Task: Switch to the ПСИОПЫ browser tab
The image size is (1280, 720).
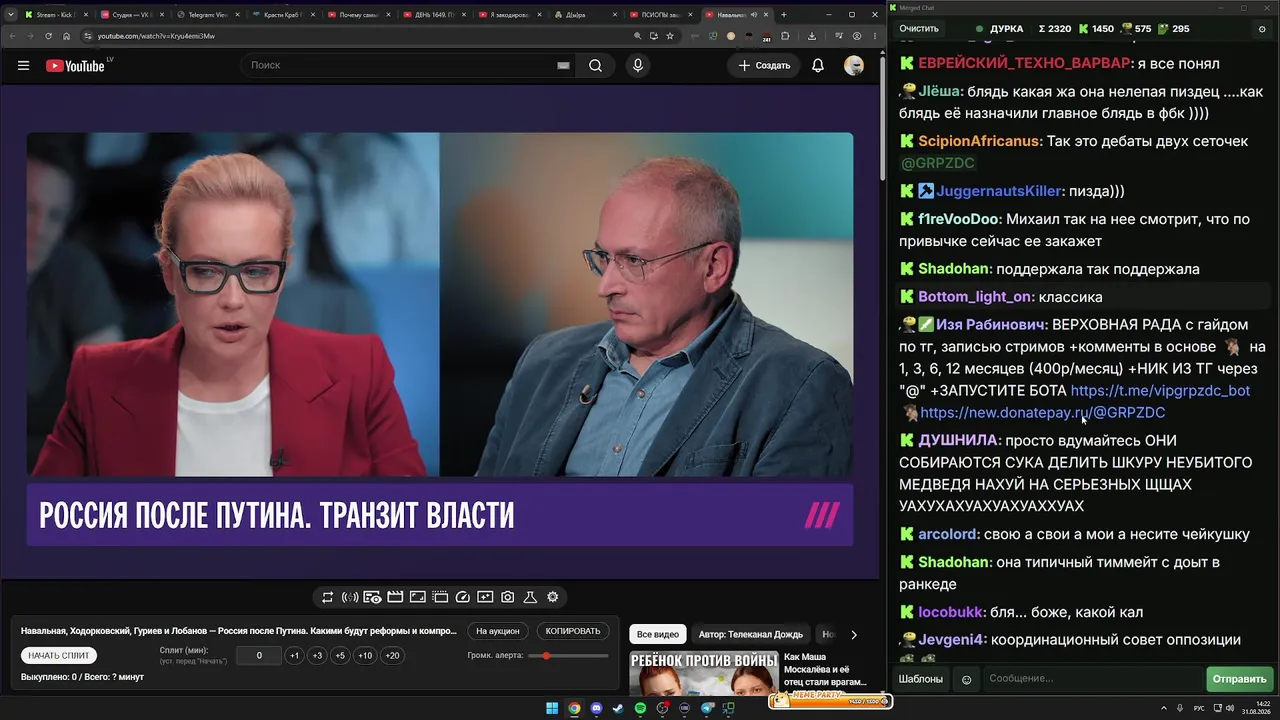Action: point(662,15)
